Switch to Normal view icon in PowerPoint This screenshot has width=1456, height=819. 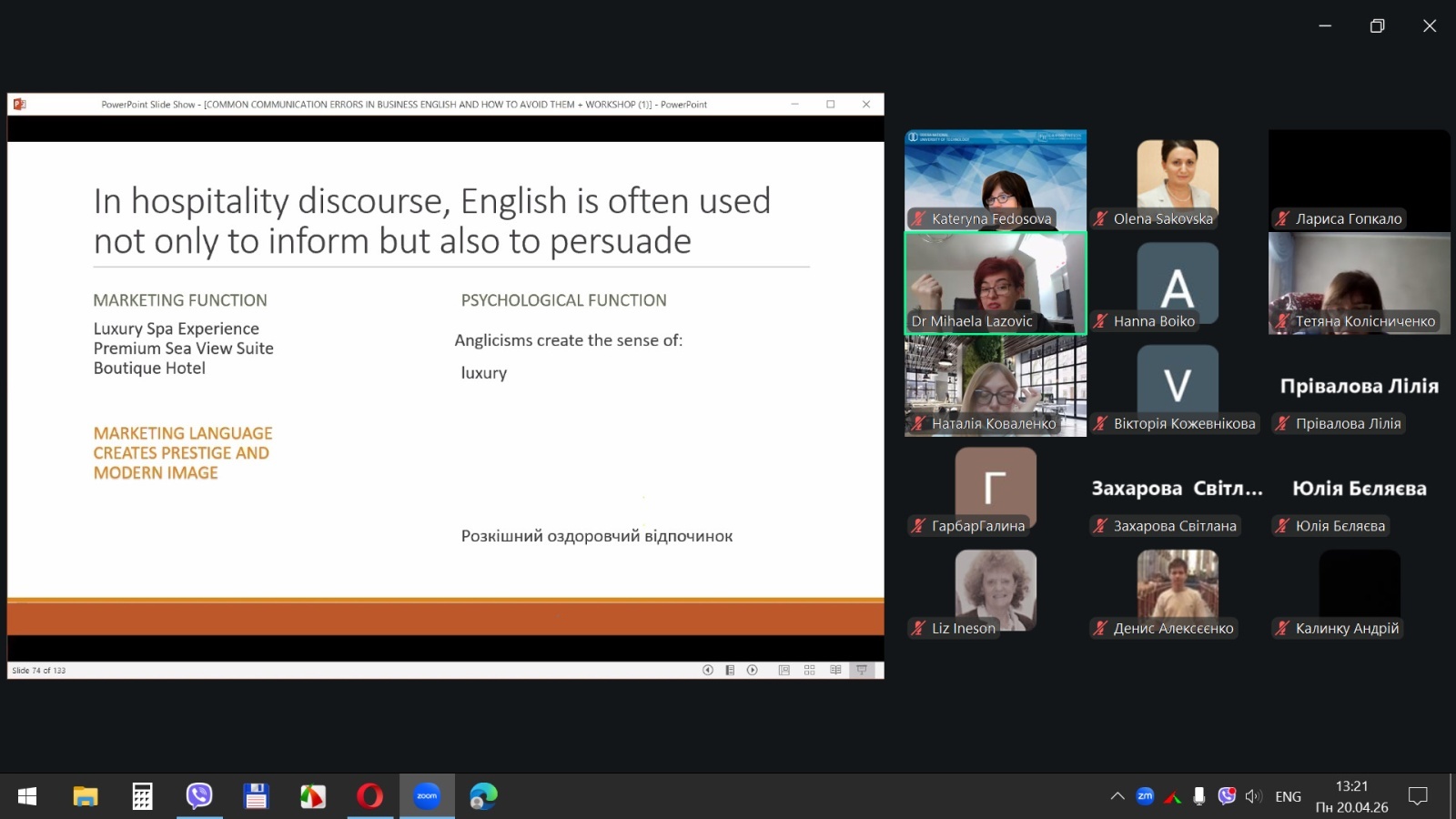coord(784,670)
